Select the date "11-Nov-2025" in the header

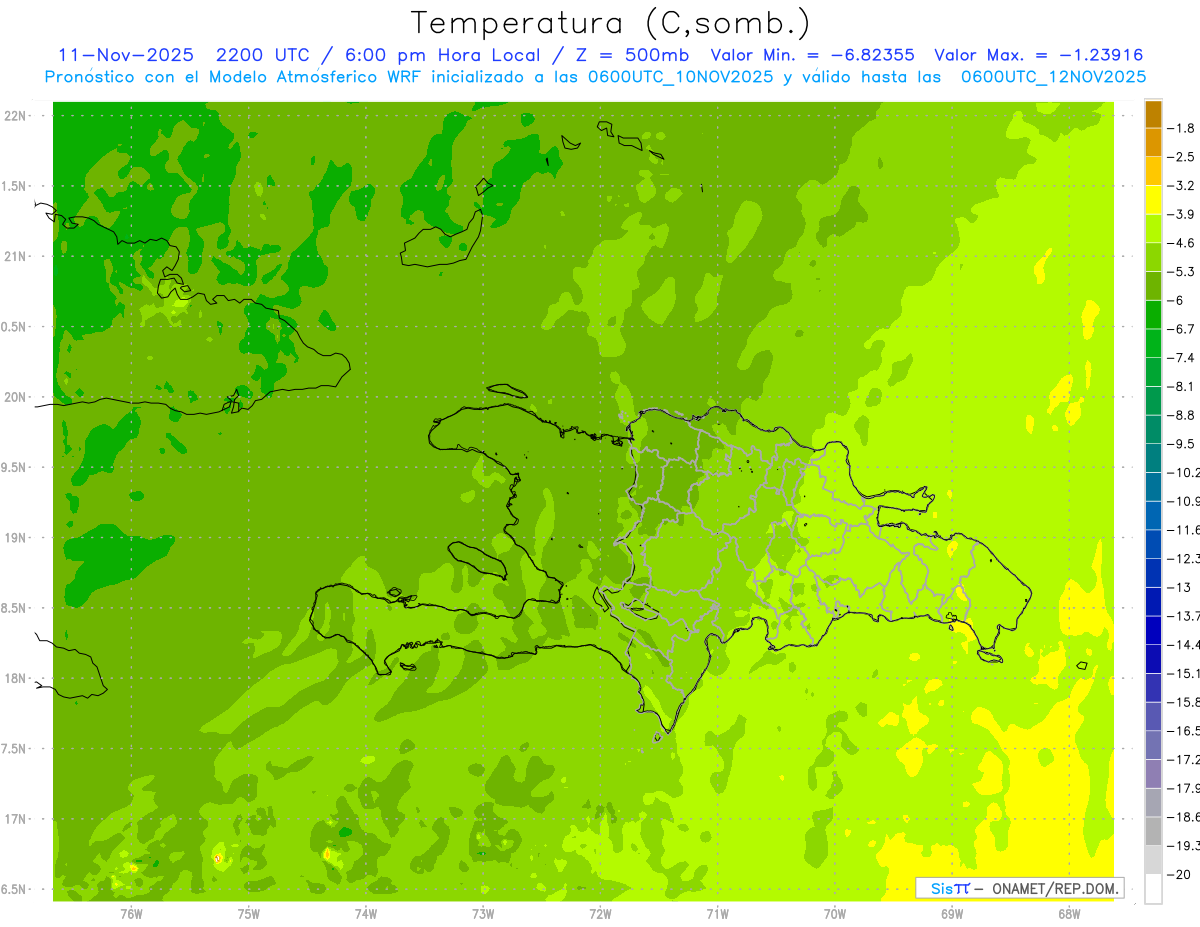coord(125,55)
